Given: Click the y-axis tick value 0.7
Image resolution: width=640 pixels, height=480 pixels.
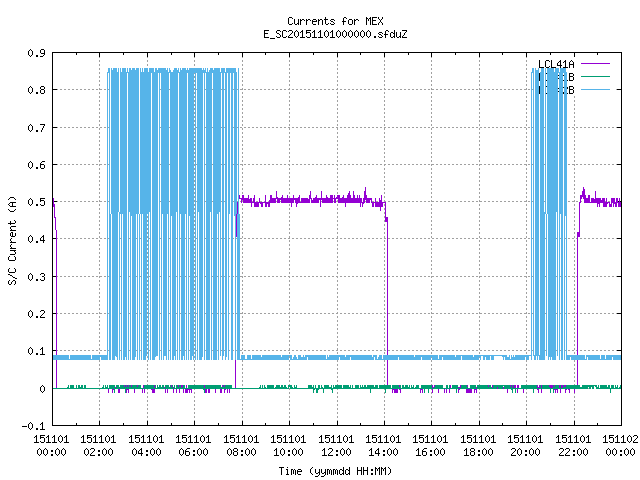Looking at the screenshot, I should coord(36,128).
